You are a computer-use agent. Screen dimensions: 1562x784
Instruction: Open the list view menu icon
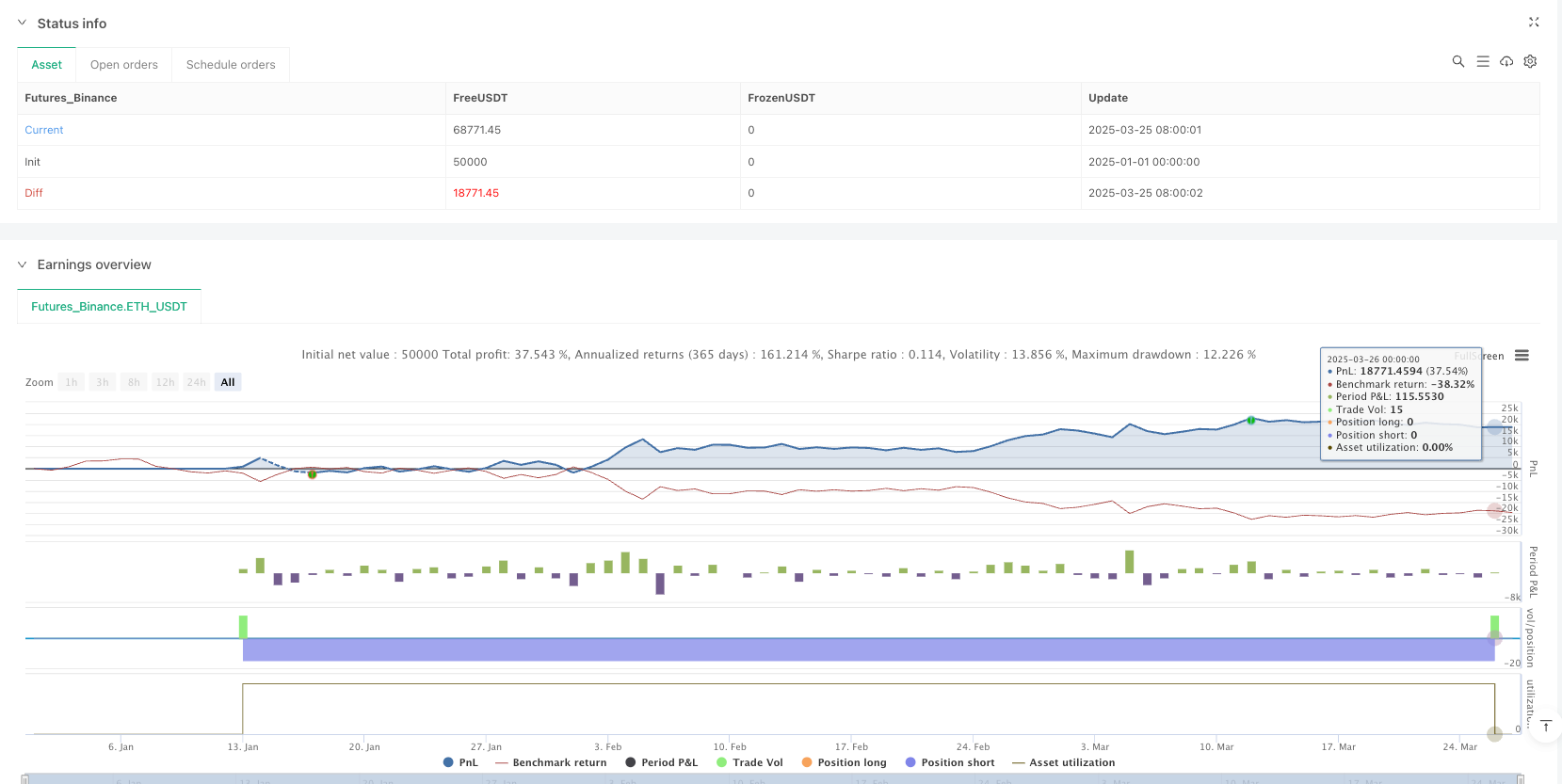pyautogui.click(x=1482, y=61)
